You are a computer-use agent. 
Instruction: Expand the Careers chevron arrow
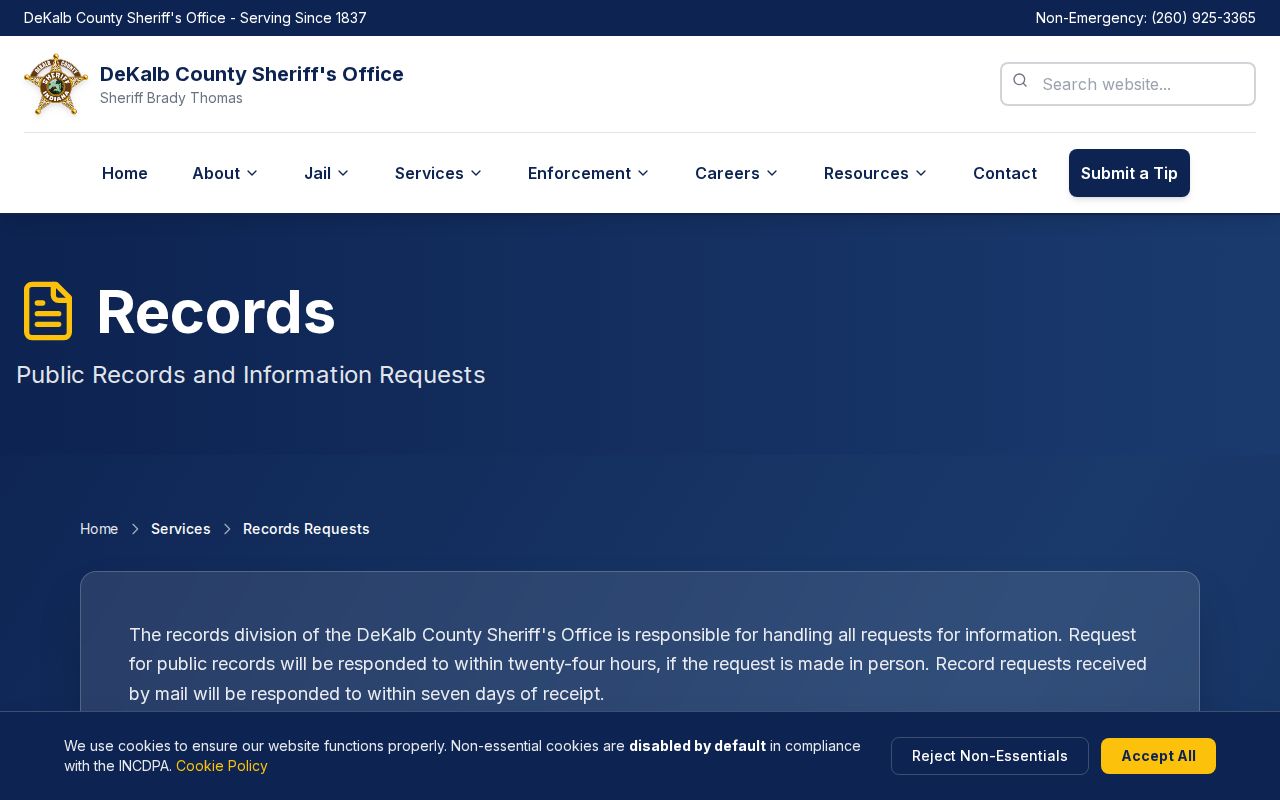(x=772, y=173)
